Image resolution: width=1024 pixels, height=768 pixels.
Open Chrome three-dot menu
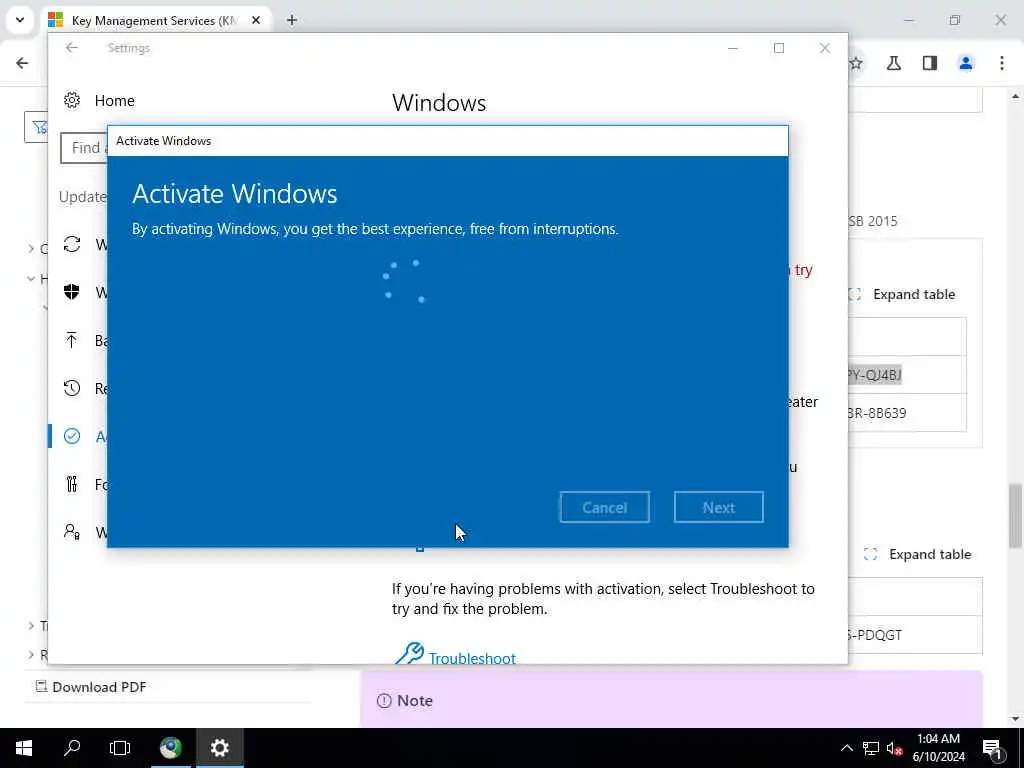pyautogui.click(x=1002, y=63)
